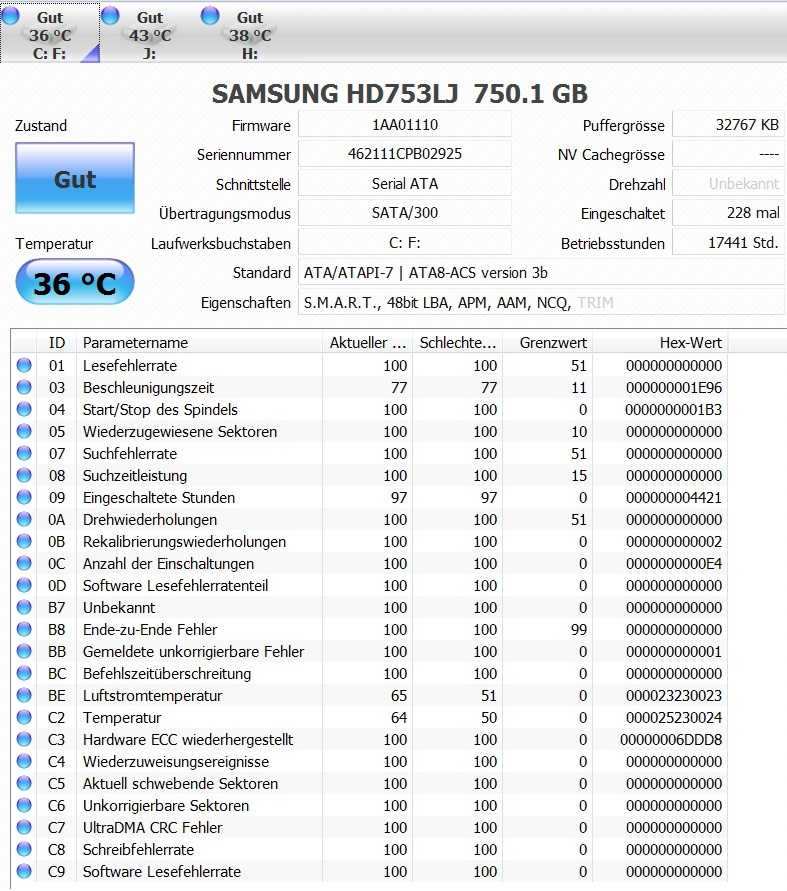The width and height of the screenshot is (787, 891).
Task: Click status icon of Eingeschaltete Stunden row
Action: pyautogui.click(x=24, y=497)
